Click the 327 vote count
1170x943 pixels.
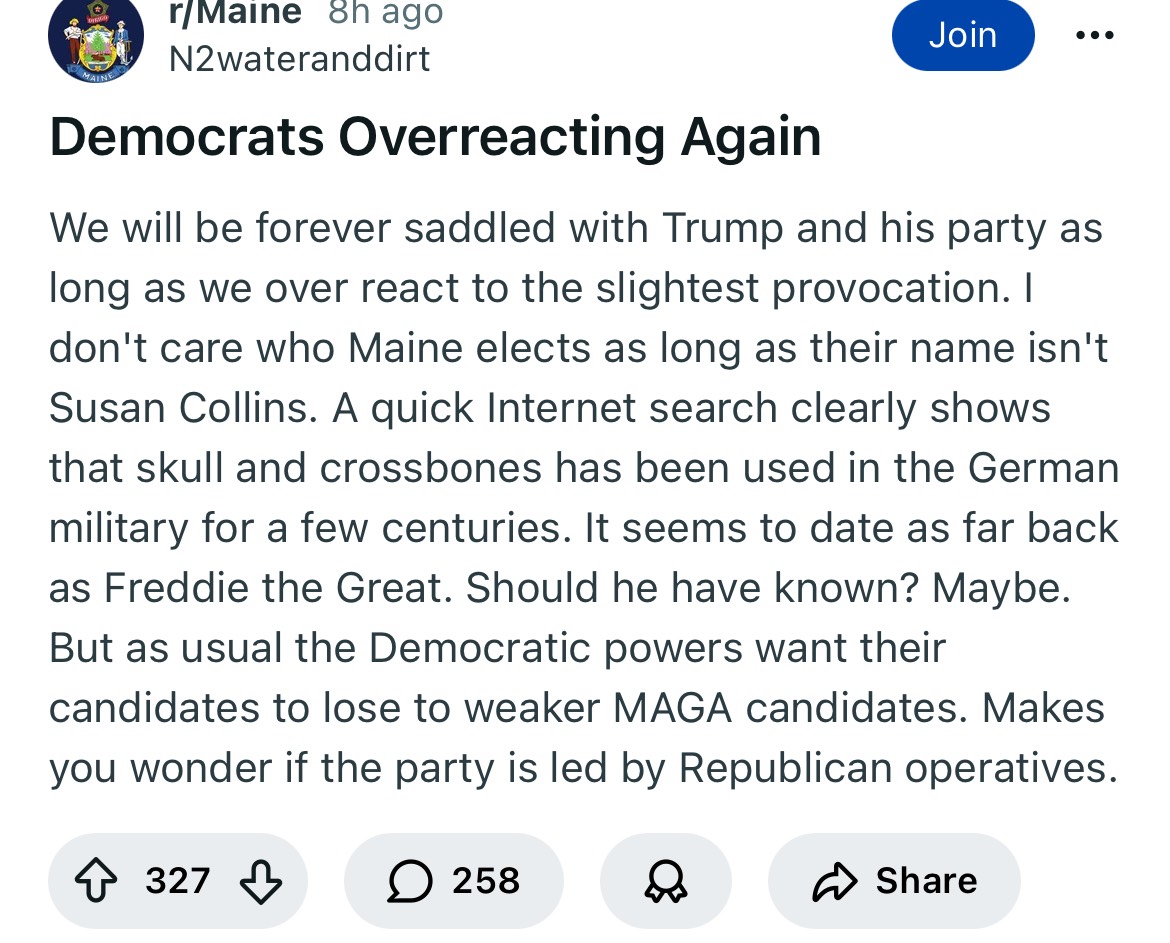click(178, 881)
